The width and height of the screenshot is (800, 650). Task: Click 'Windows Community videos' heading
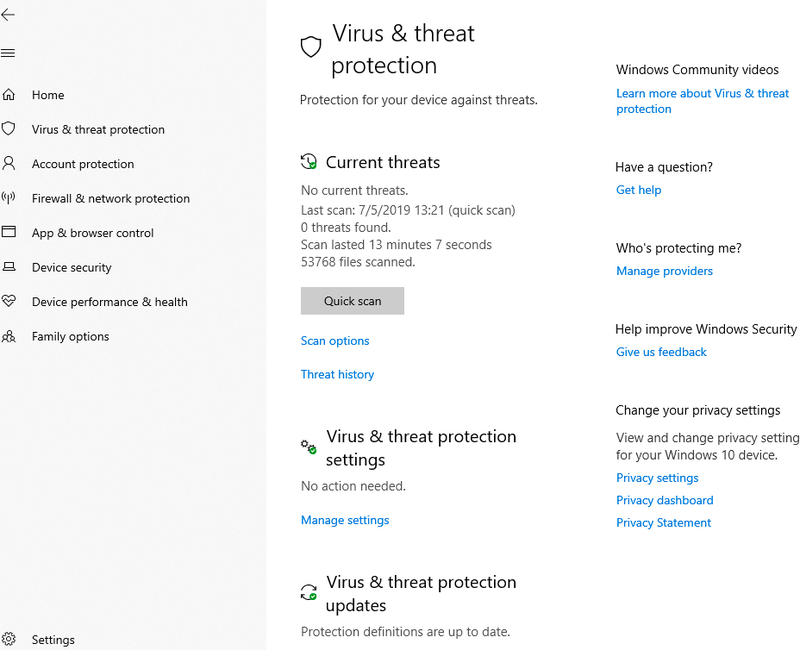click(x=697, y=69)
